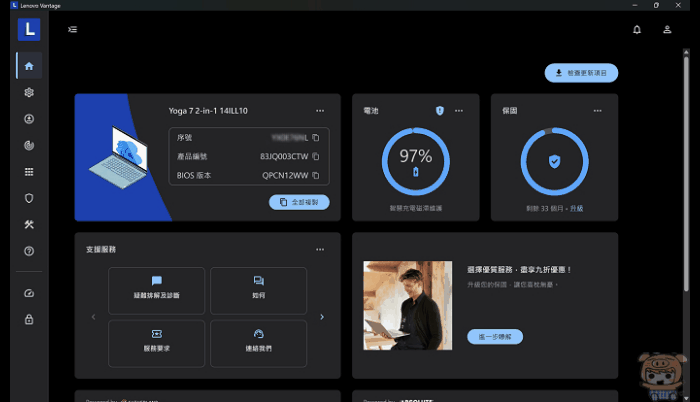Open the performance gauge icon in sidebar

[x=29, y=293]
